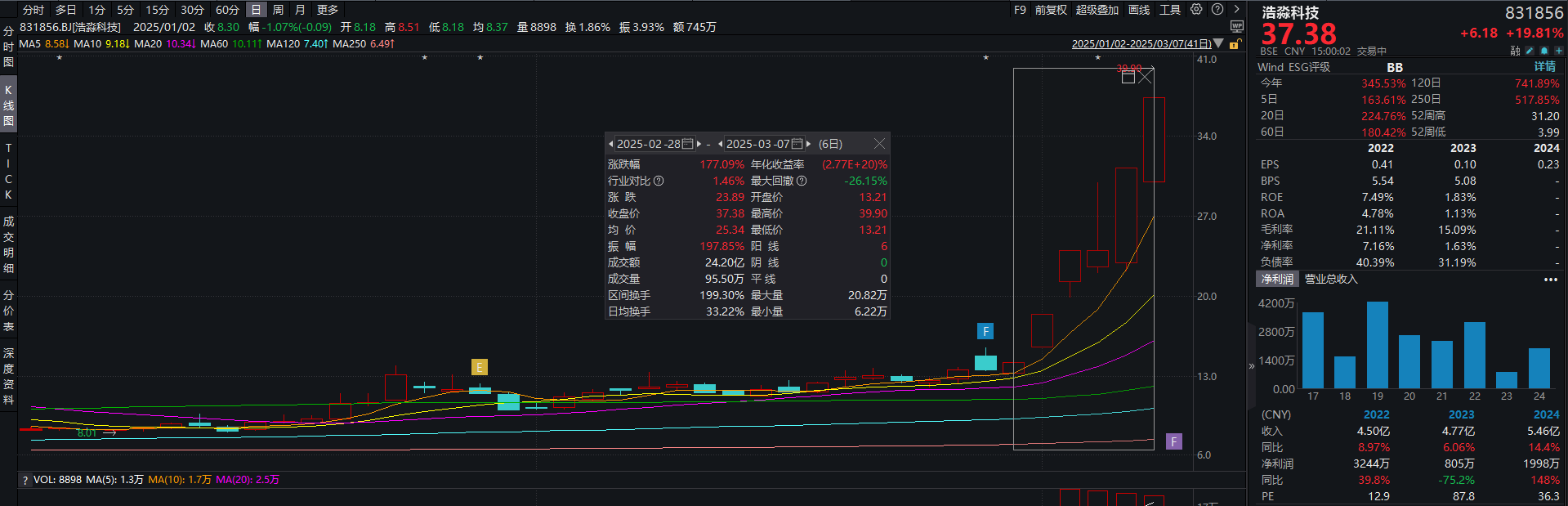Click the 超级叠加 overlay button
Image resolution: width=1568 pixels, height=506 pixels.
(1097, 10)
